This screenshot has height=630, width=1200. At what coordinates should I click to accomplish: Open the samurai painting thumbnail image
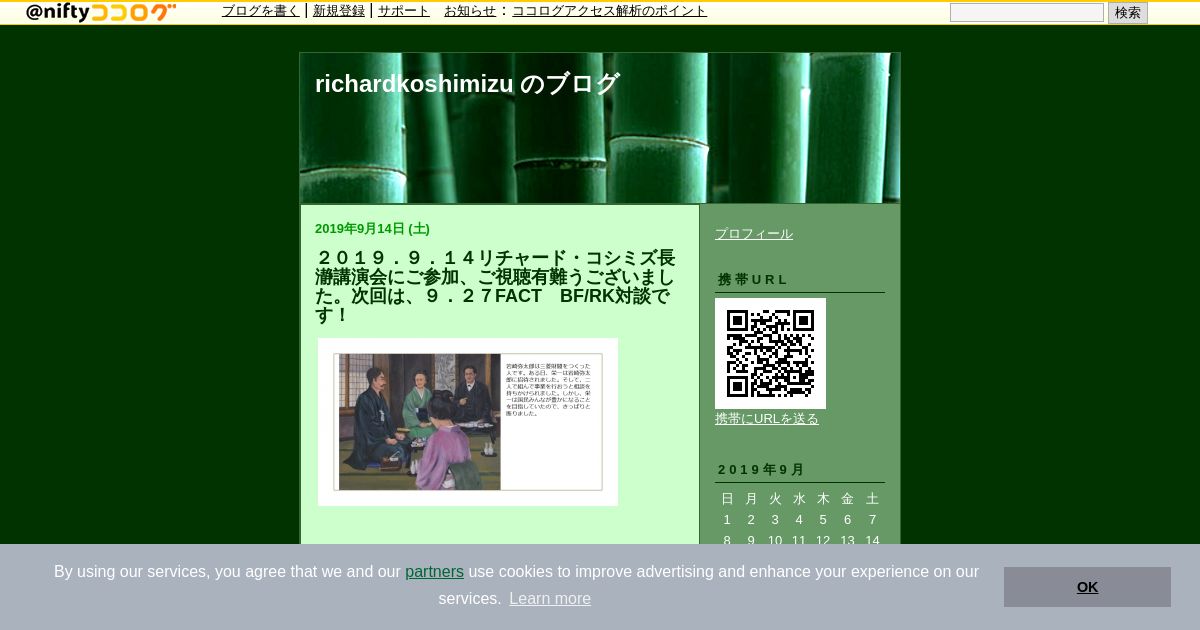(x=468, y=422)
